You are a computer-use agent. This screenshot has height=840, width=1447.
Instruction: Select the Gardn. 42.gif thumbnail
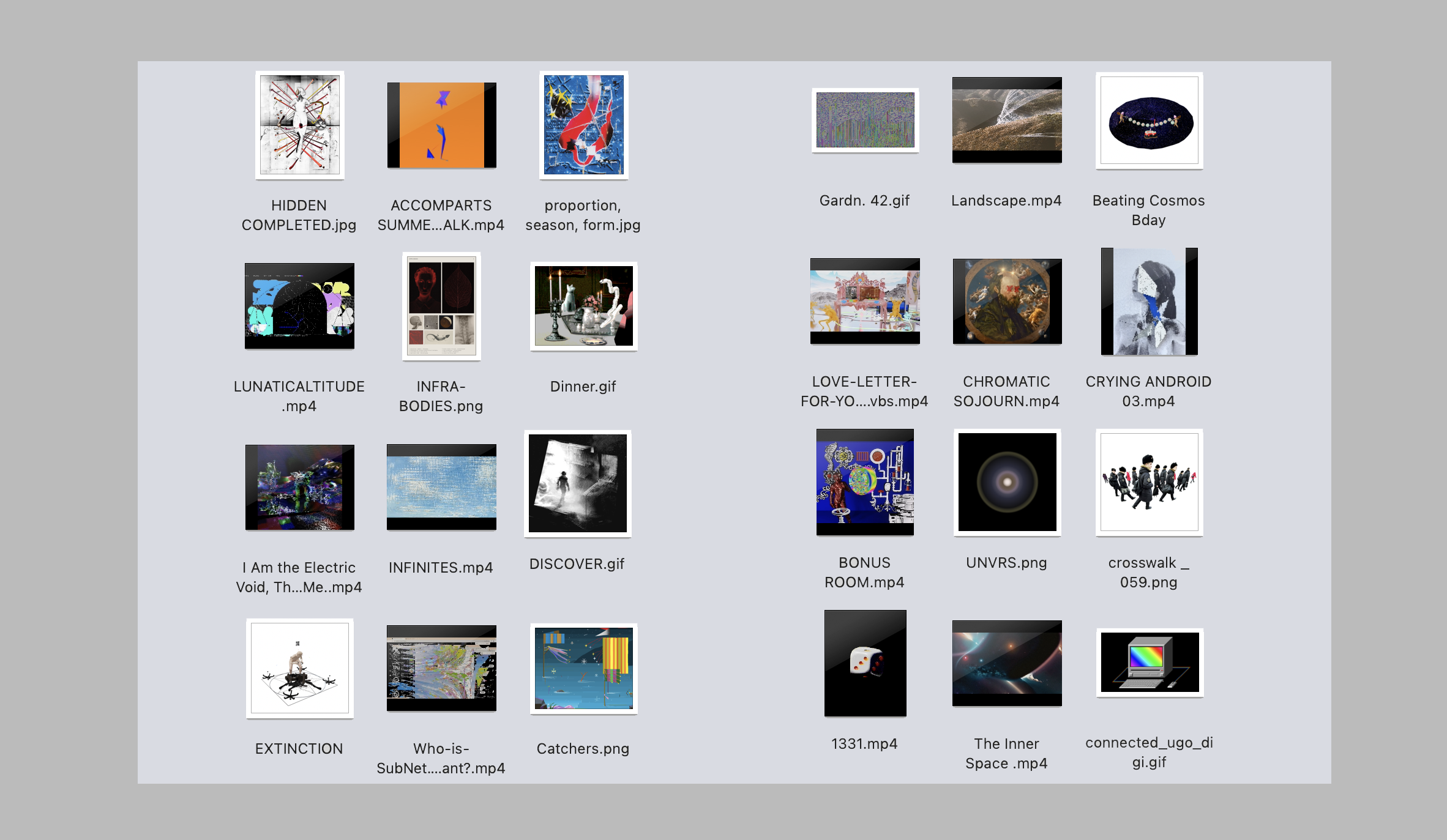pyautogui.click(x=865, y=120)
